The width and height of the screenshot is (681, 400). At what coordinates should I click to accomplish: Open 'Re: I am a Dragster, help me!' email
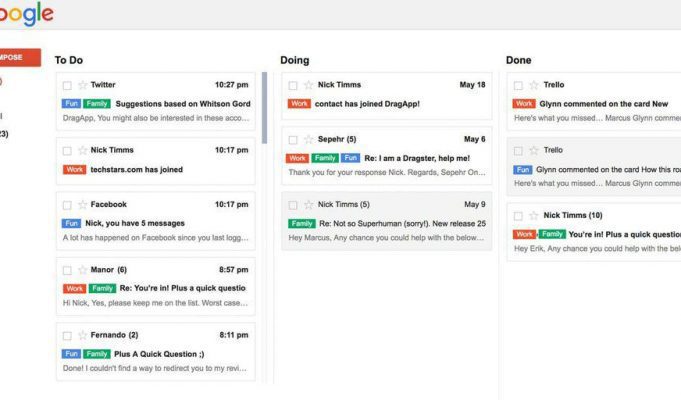click(x=417, y=159)
